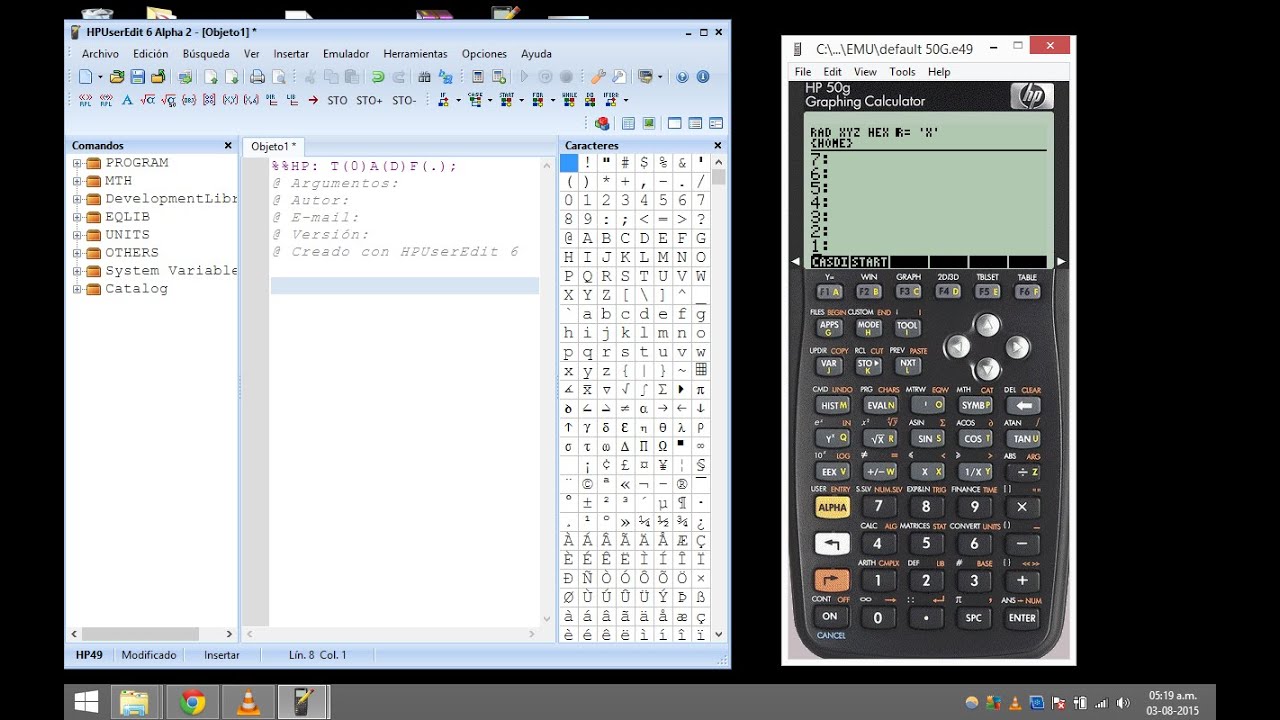The height and width of the screenshot is (720, 1280).
Task: Click the EVAL calculator key
Action: tap(880, 405)
